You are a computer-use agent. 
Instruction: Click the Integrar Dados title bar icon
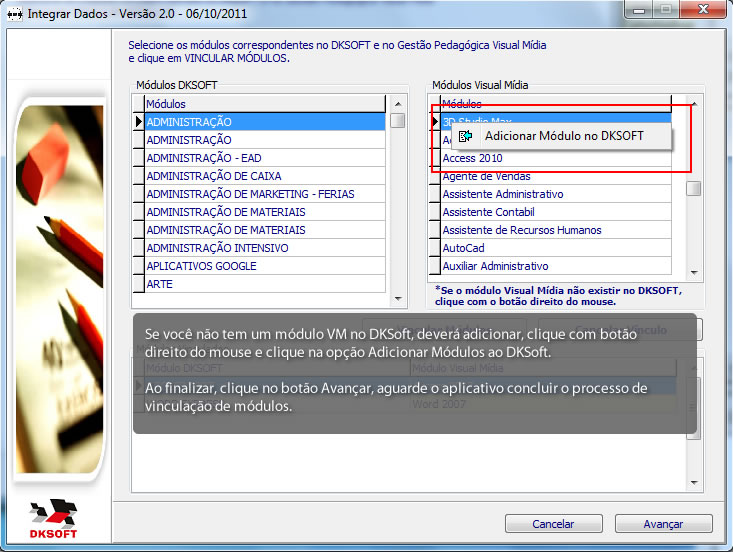click(15, 14)
